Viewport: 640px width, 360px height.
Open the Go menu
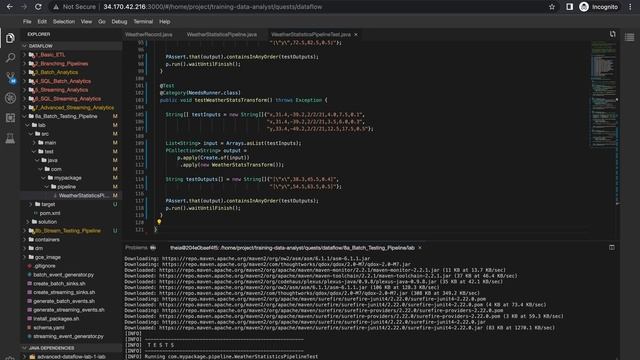point(102,22)
